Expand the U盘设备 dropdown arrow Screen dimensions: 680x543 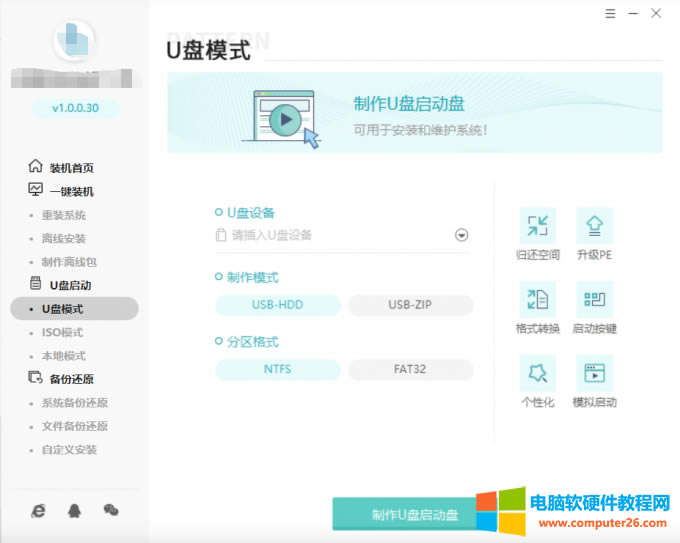click(x=461, y=235)
